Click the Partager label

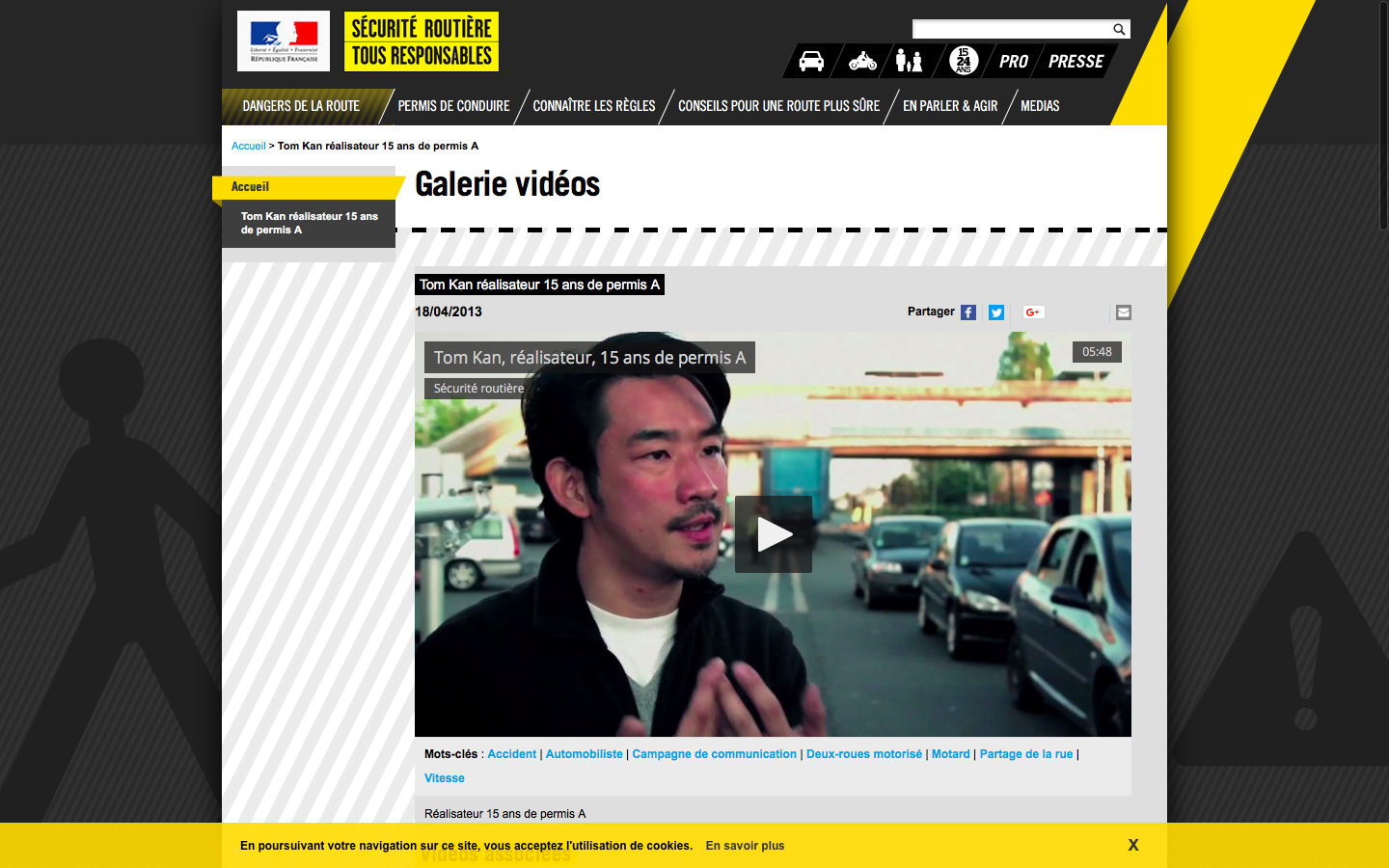[x=931, y=312]
